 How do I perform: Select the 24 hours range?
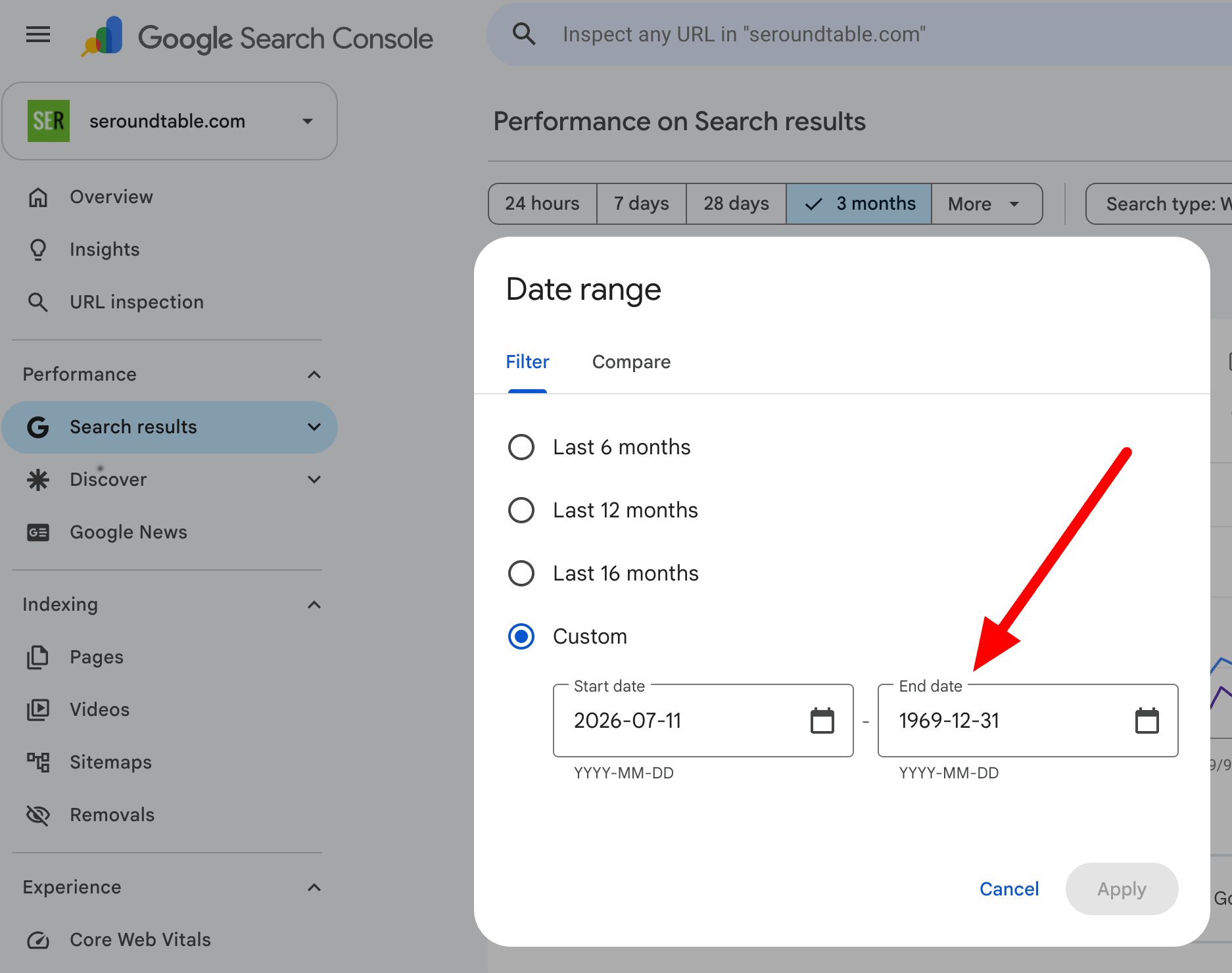tap(542, 204)
